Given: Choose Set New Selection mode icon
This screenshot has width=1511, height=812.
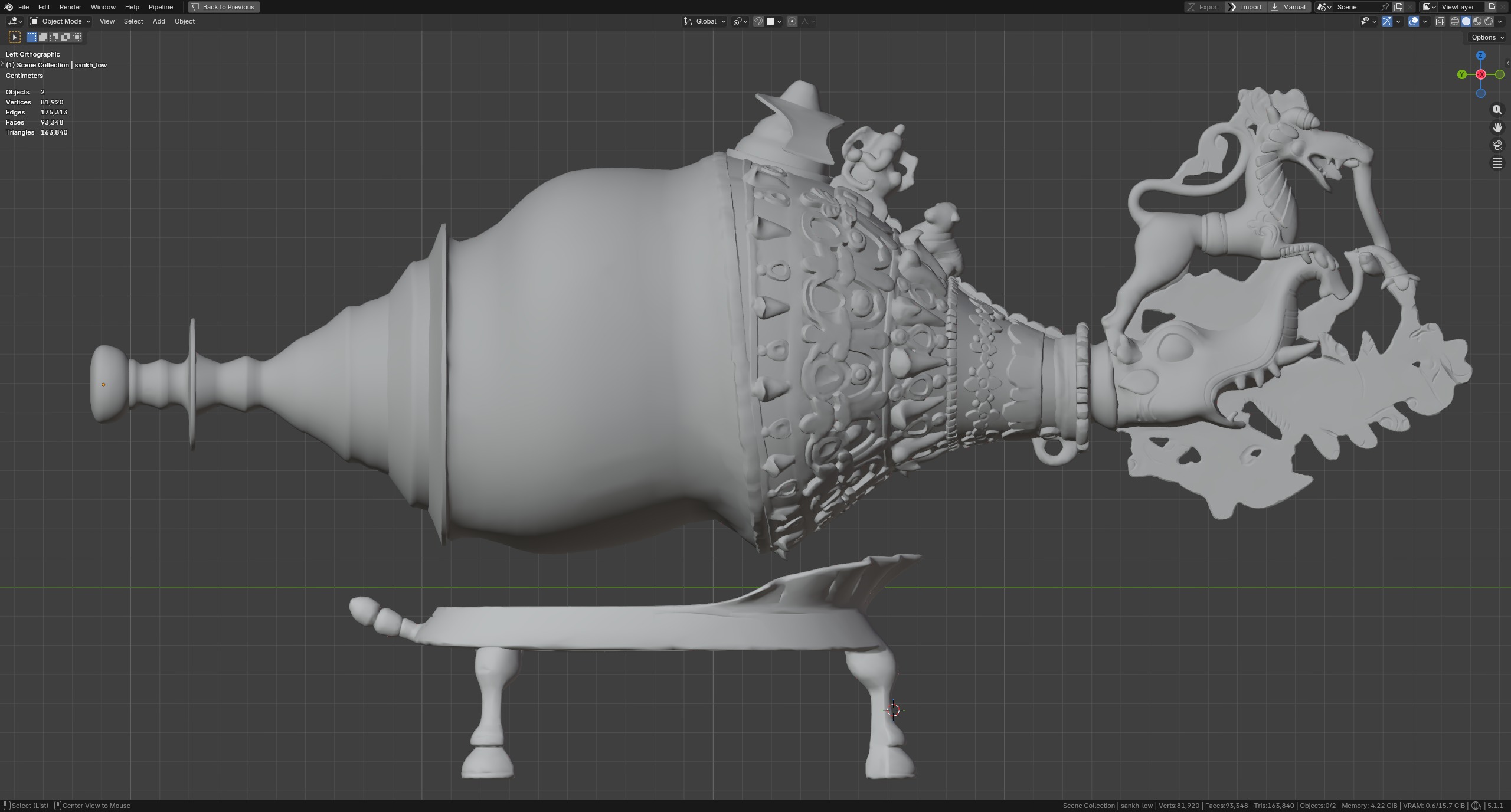Looking at the screenshot, I should tap(32, 37).
